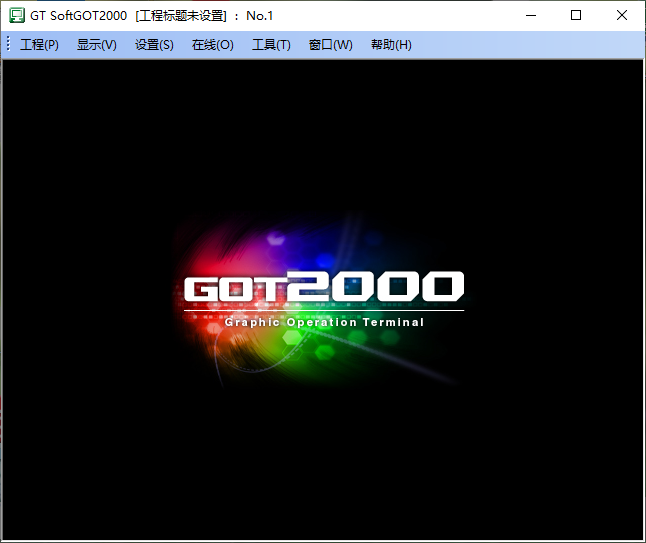Close the GT SoftGOT2000 window
Screen dimensions: 646x543
click(622, 16)
